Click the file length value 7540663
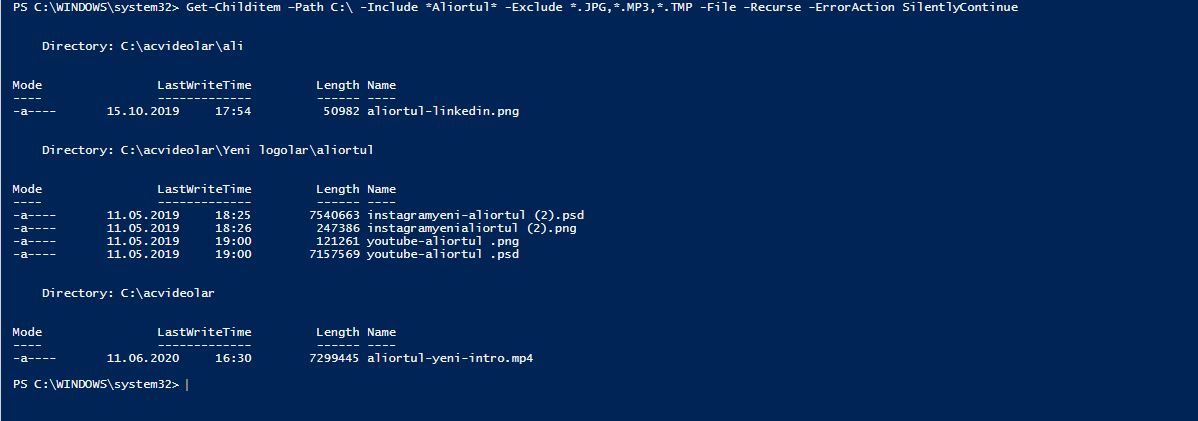This screenshot has width=1198, height=421. tap(334, 215)
